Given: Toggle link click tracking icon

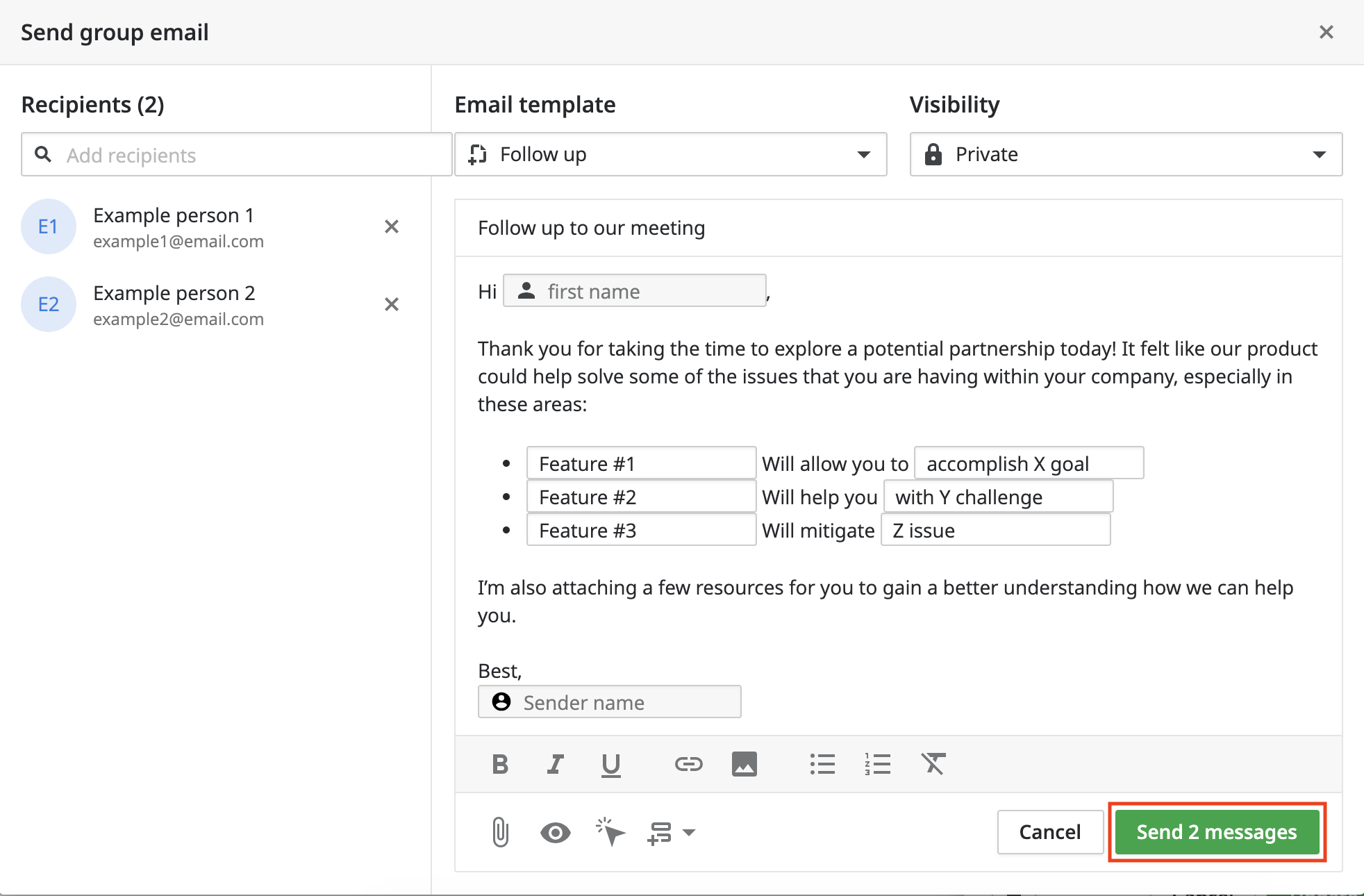Looking at the screenshot, I should (x=610, y=832).
